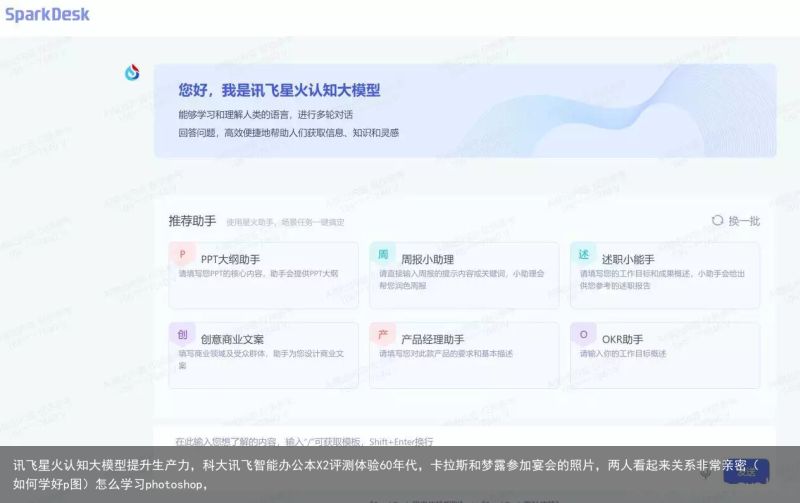
Task: Click the message input field
Action: click(464, 443)
